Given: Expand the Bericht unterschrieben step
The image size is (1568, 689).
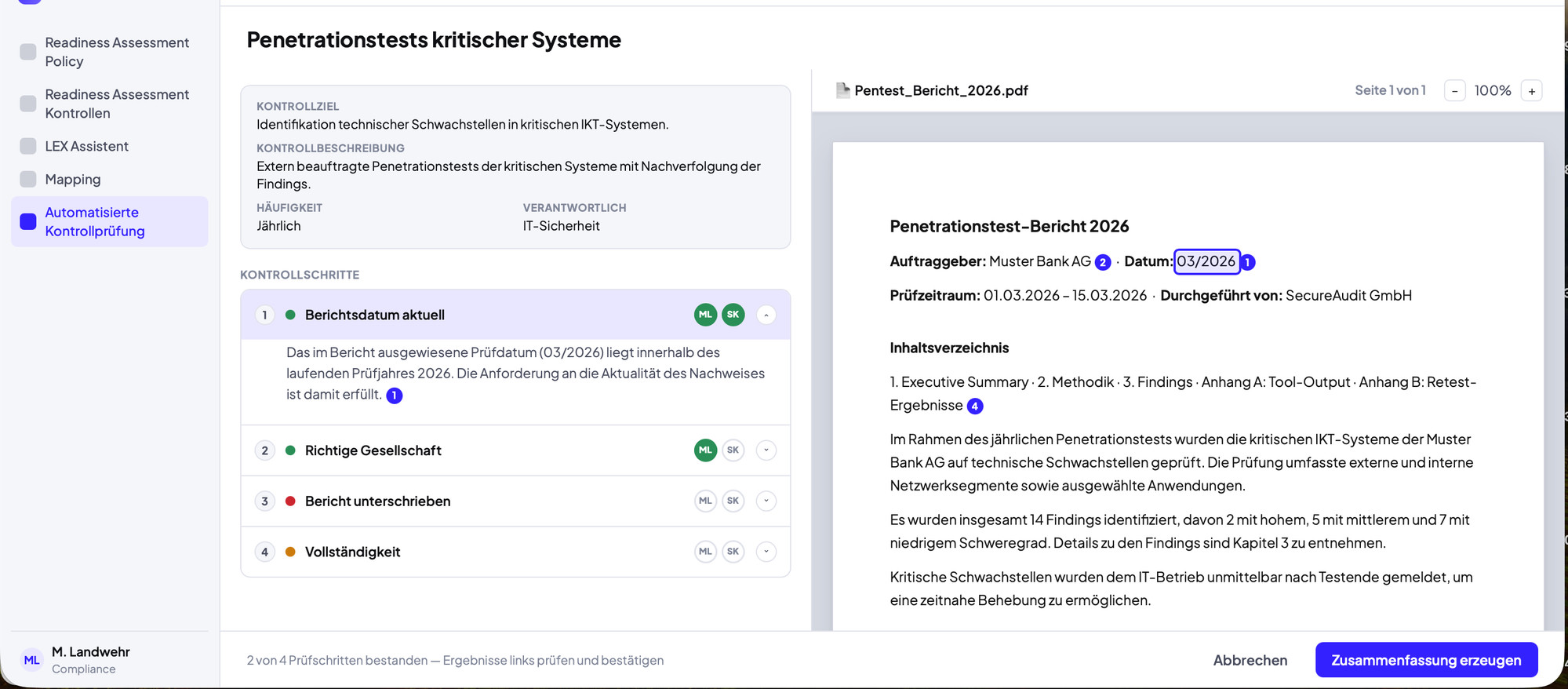Looking at the screenshot, I should [766, 501].
